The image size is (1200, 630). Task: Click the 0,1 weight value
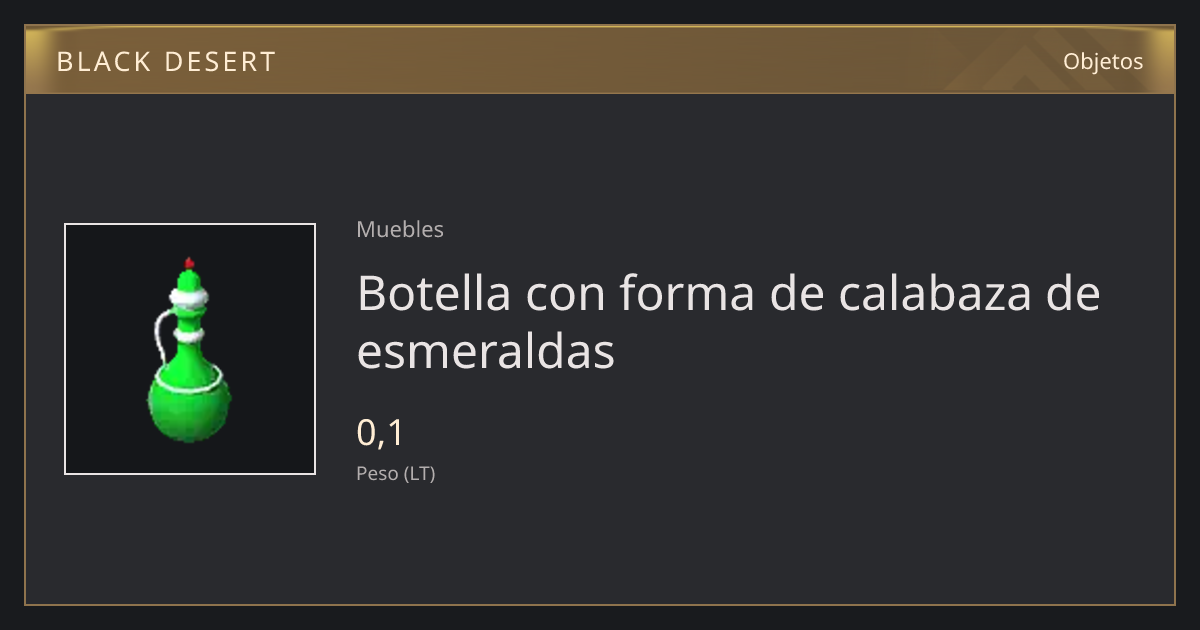click(x=380, y=433)
